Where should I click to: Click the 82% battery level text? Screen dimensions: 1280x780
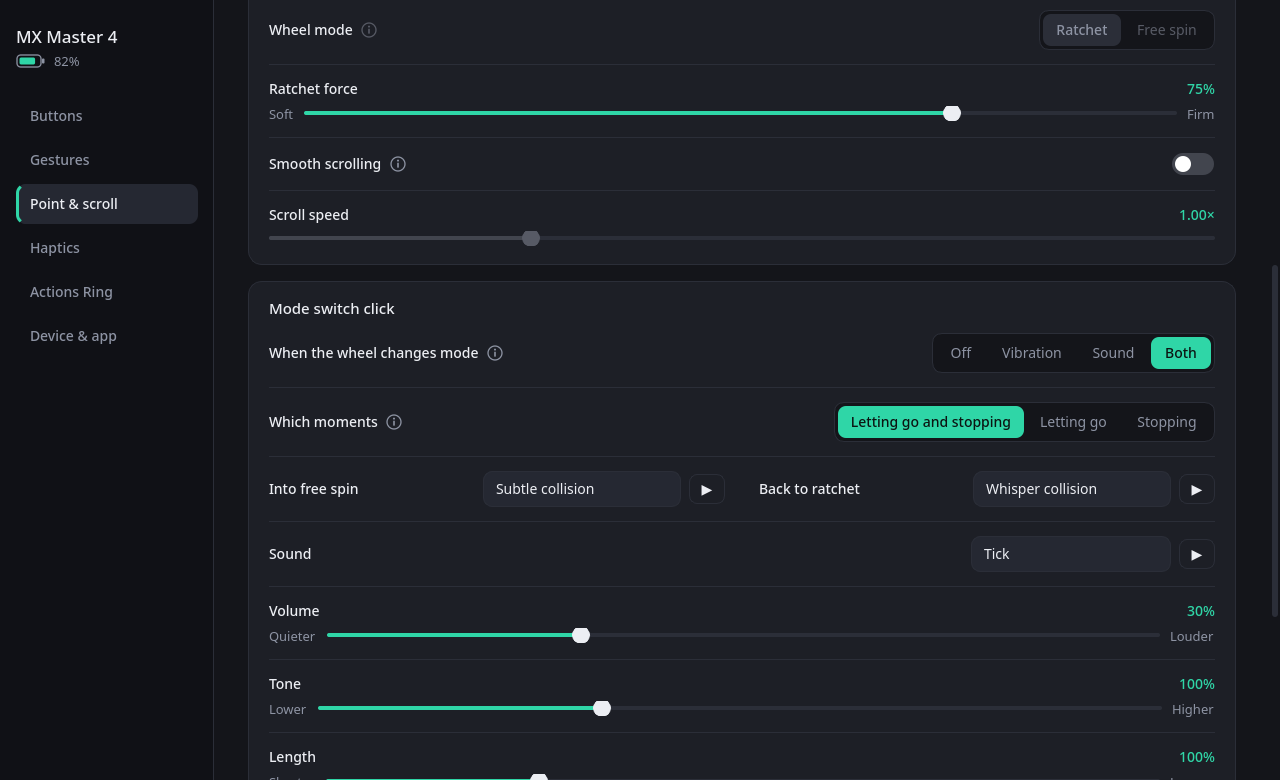click(67, 61)
